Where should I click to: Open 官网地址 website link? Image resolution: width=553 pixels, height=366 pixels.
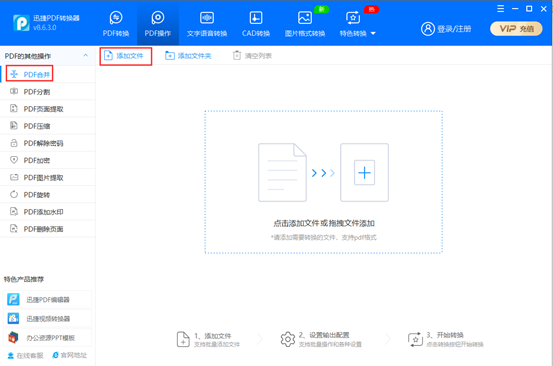(x=69, y=355)
